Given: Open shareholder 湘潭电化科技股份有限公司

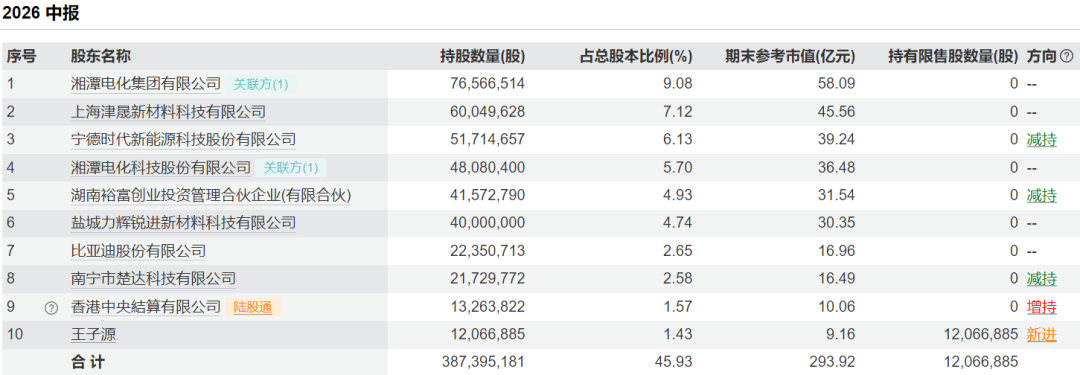Looking at the screenshot, I should pos(161,168).
